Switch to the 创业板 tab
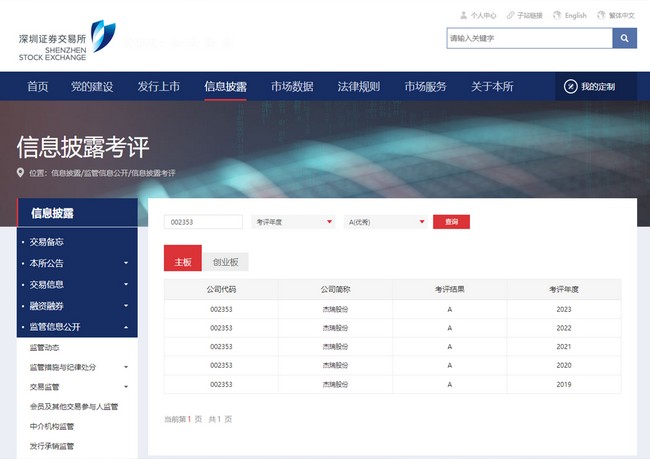Image resolution: width=650 pixels, height=459 pixels. [226, 262]
